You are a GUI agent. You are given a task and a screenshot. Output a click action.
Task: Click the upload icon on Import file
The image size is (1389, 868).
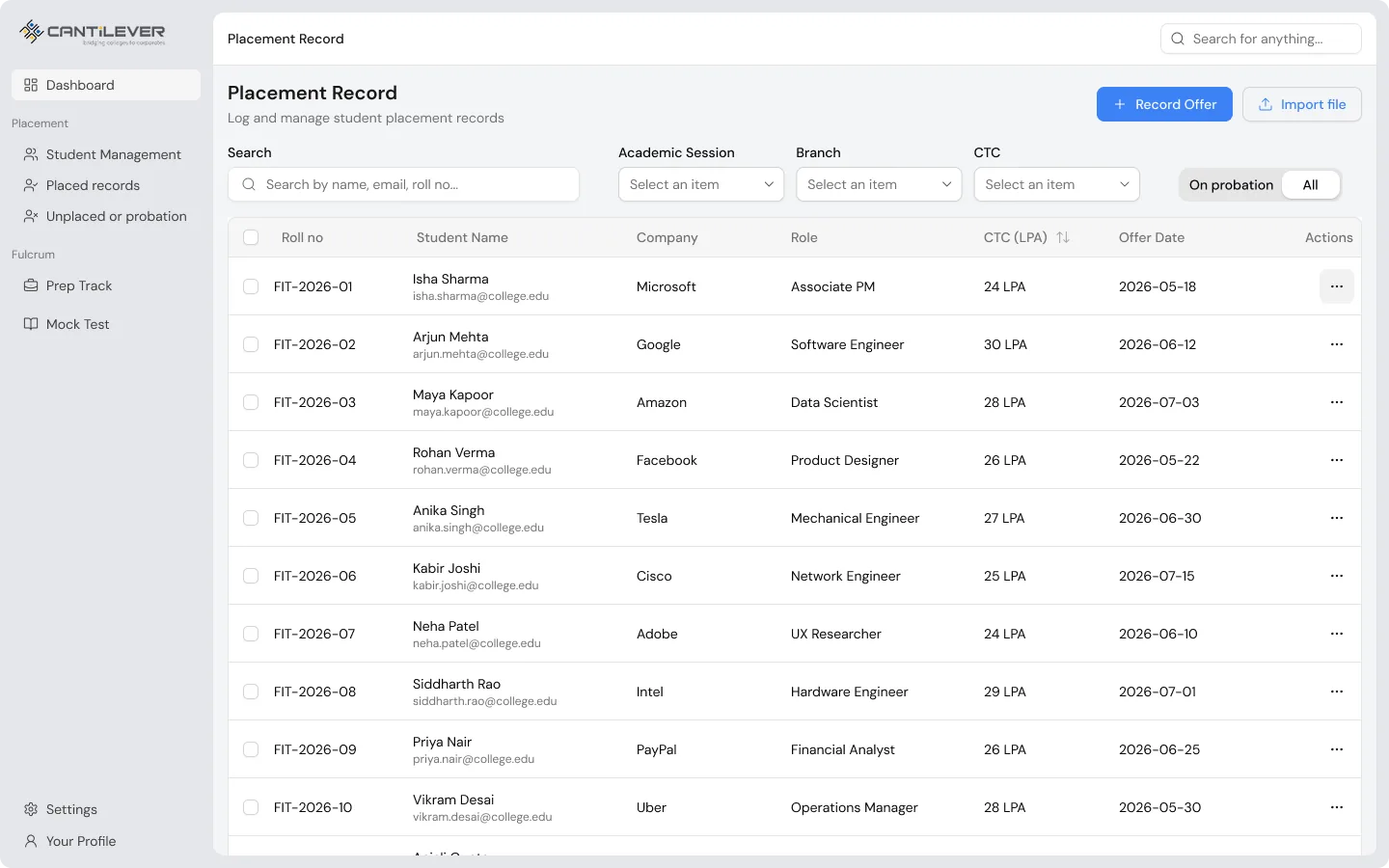coord(1266,104)
